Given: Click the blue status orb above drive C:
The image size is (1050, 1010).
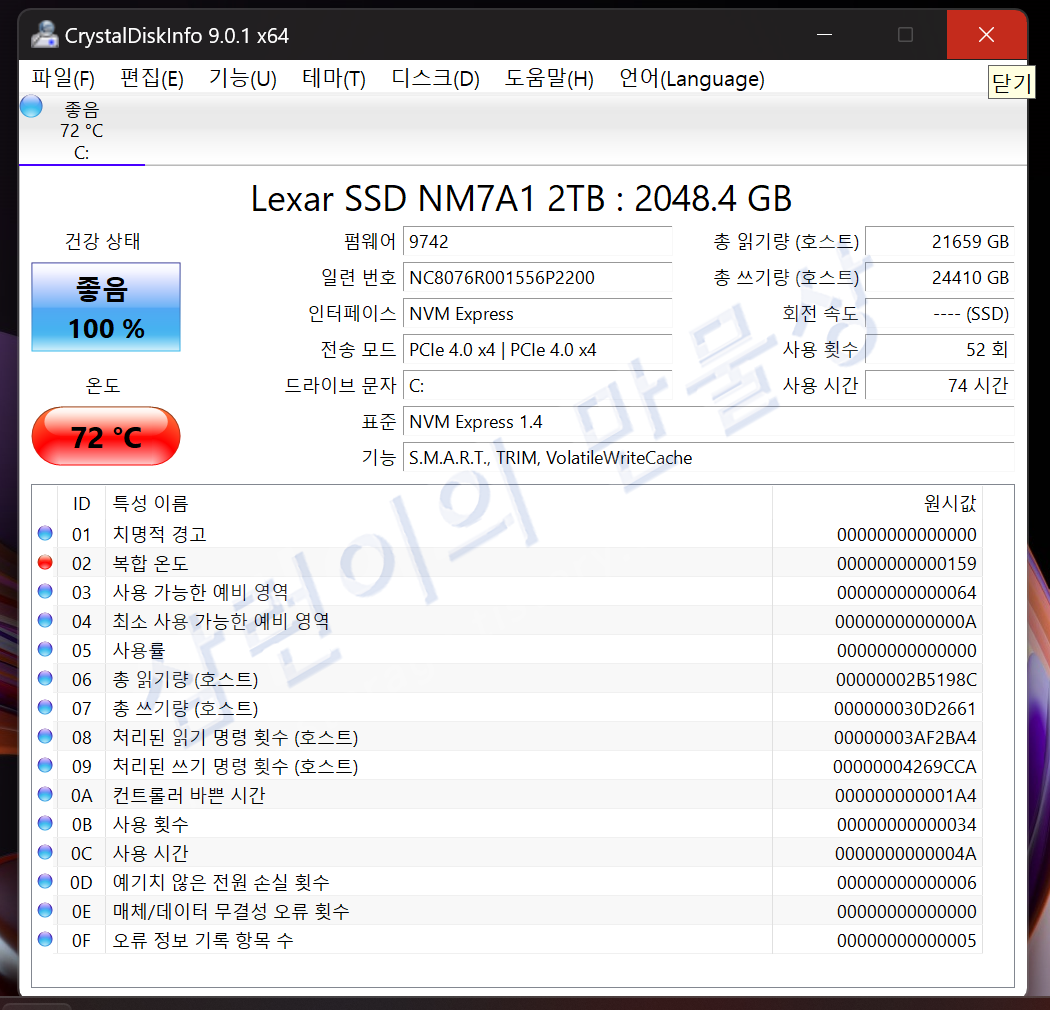Looking at the screenshot, I should tap(31, 106).
